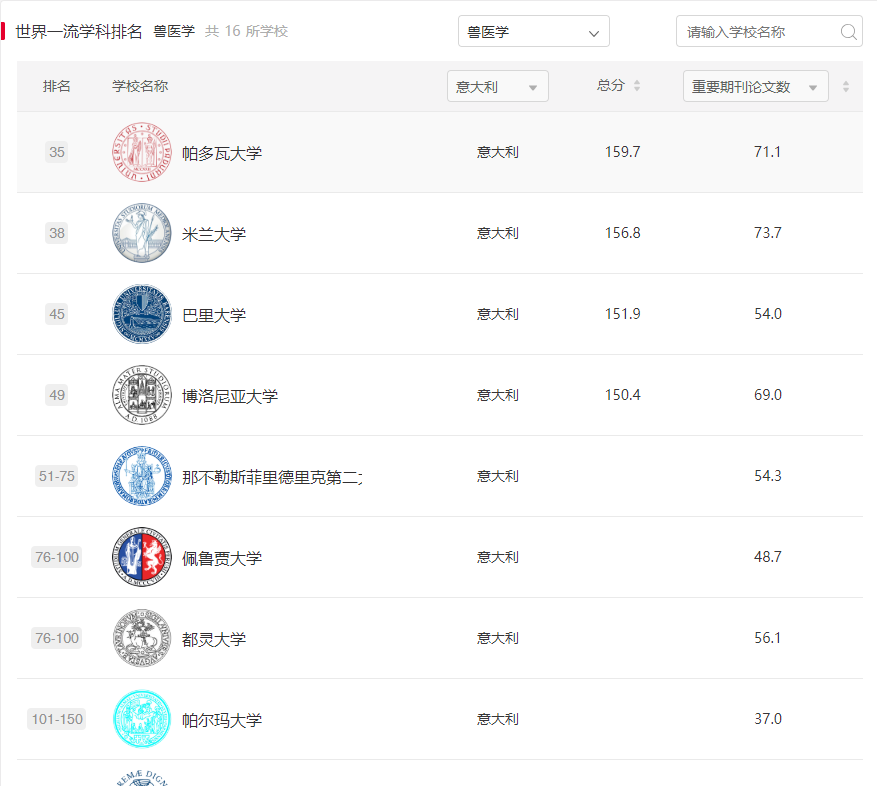The height and width of the screenshot is (786, 877).
Task: Click the Naples Federico II logo
Action: click(142, 476)
